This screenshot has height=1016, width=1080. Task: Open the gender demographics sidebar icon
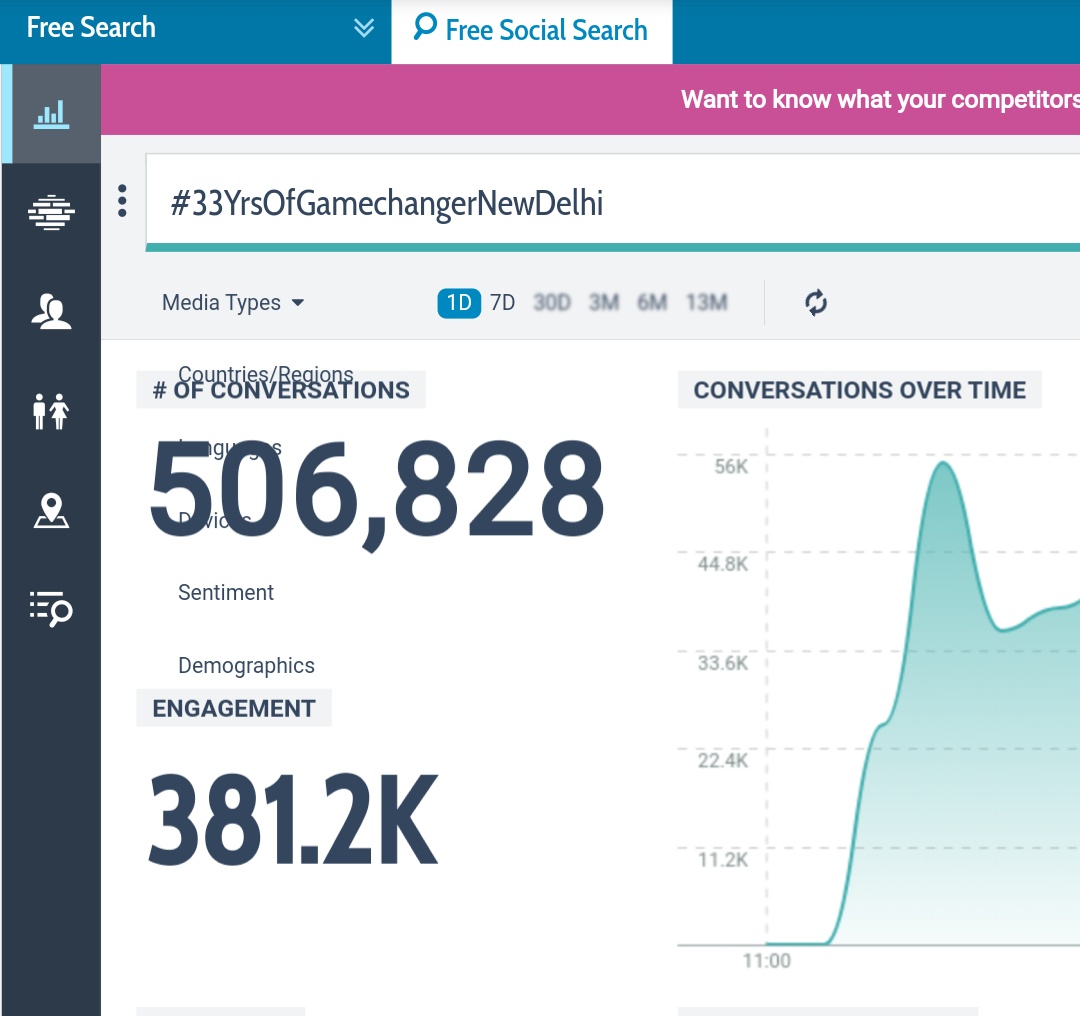click(52, 411)
